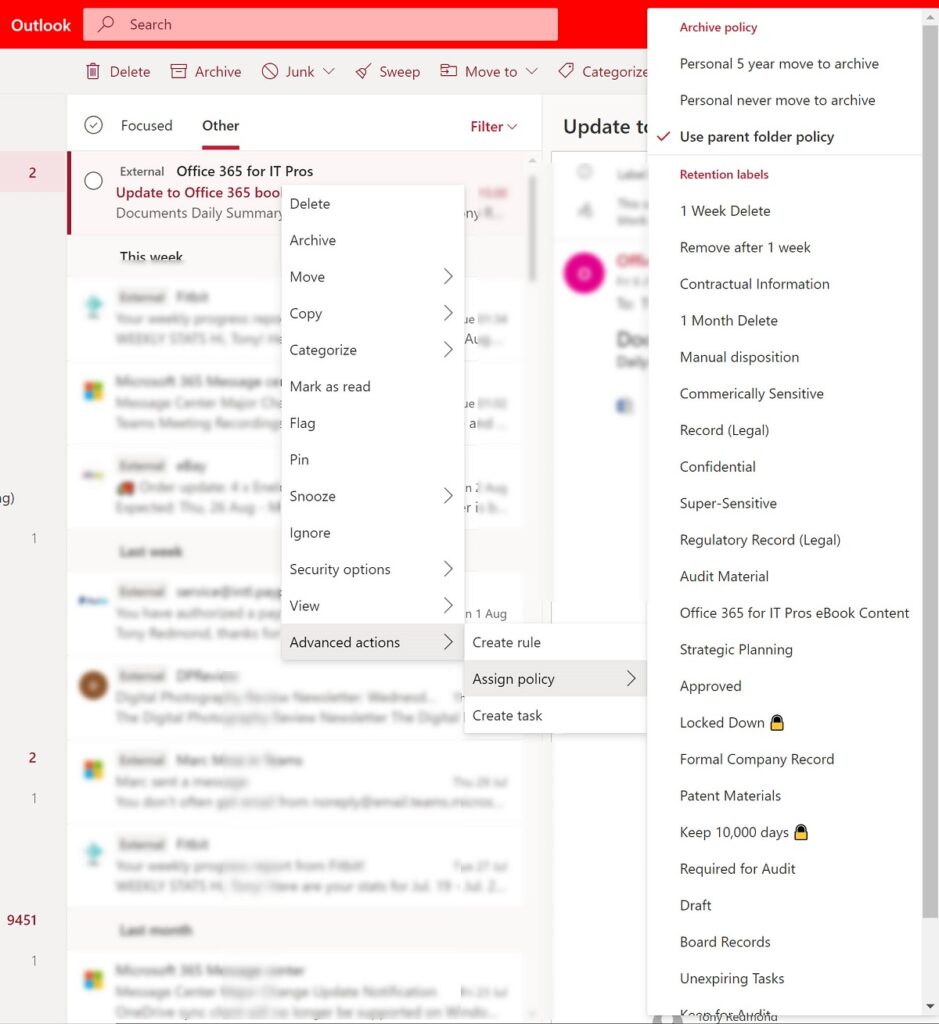Open the Filter dropdown

[x=494, y=126]
